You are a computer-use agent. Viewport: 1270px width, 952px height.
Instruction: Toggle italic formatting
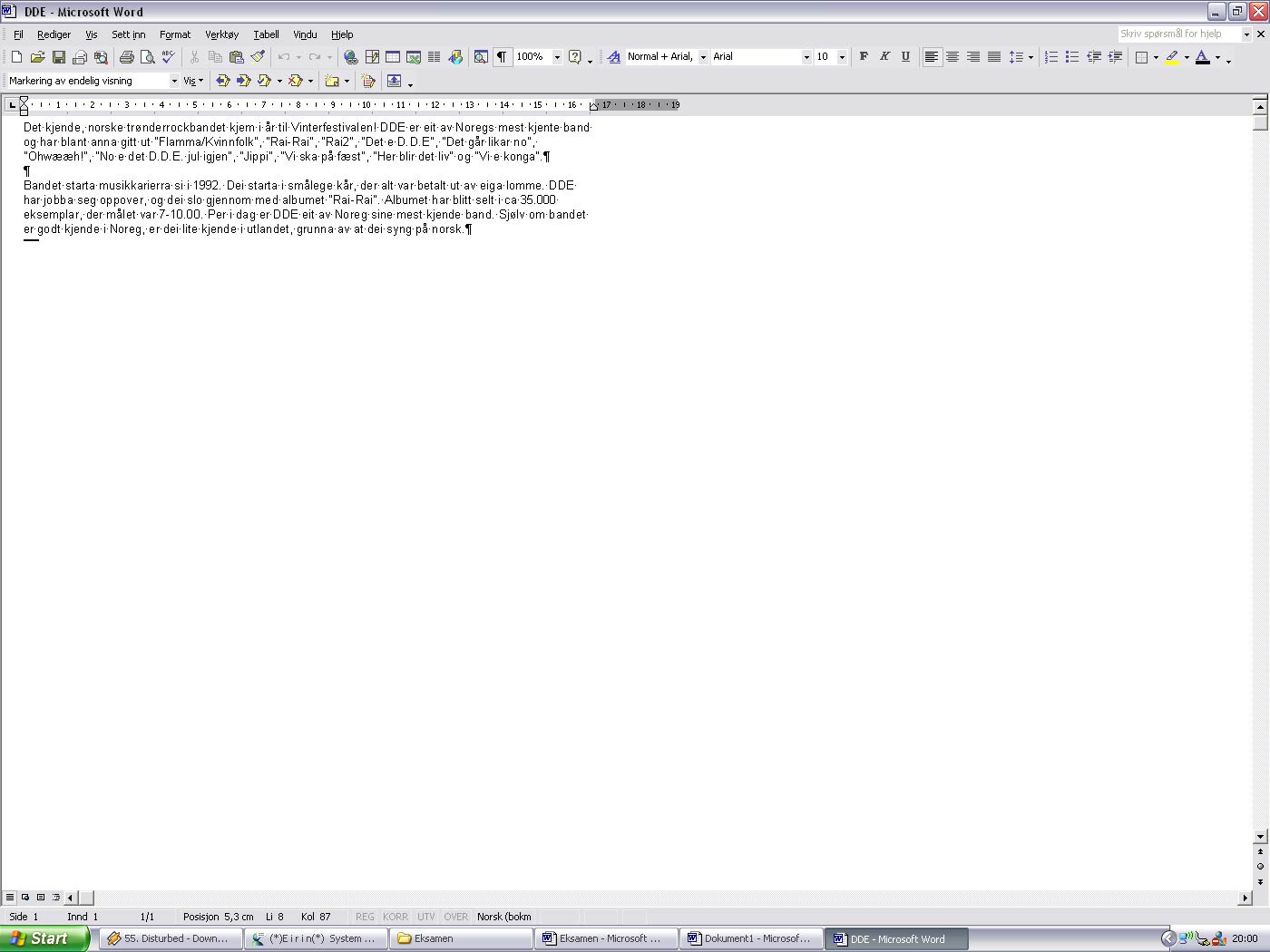pyautogui.click(x=884, y=57)
